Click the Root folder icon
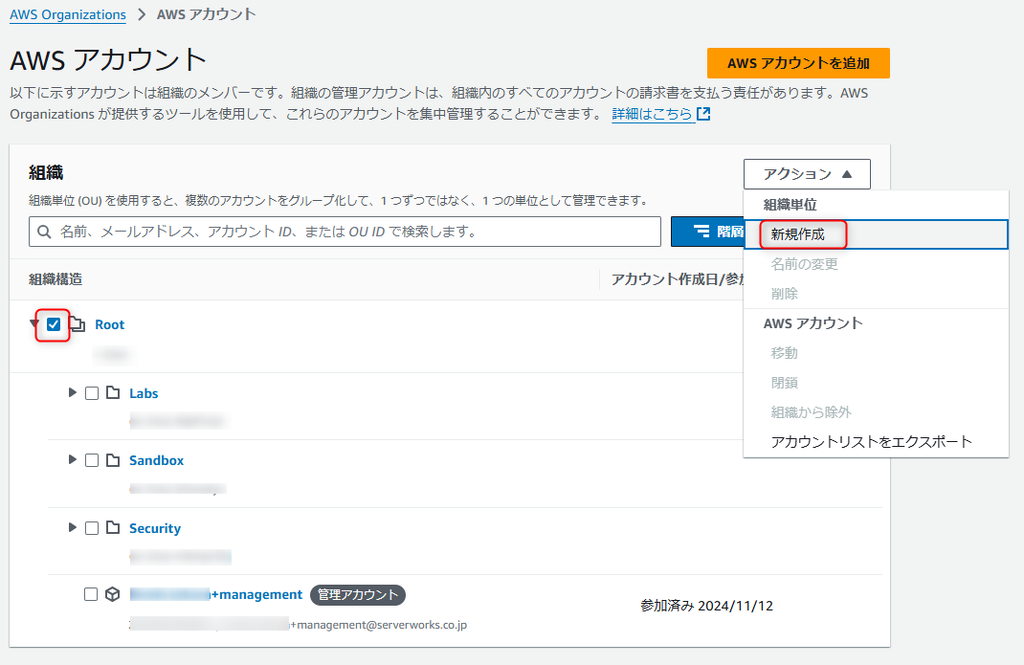 click(x=78, y=324)
